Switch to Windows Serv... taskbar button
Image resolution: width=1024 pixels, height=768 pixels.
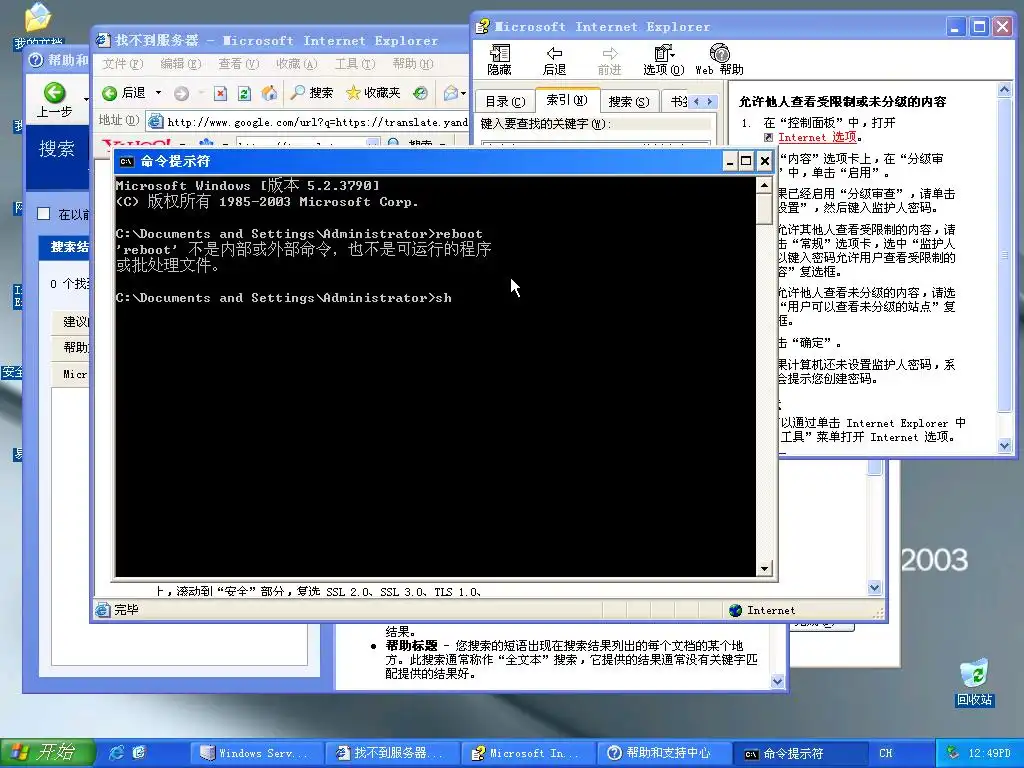point(257,753)
